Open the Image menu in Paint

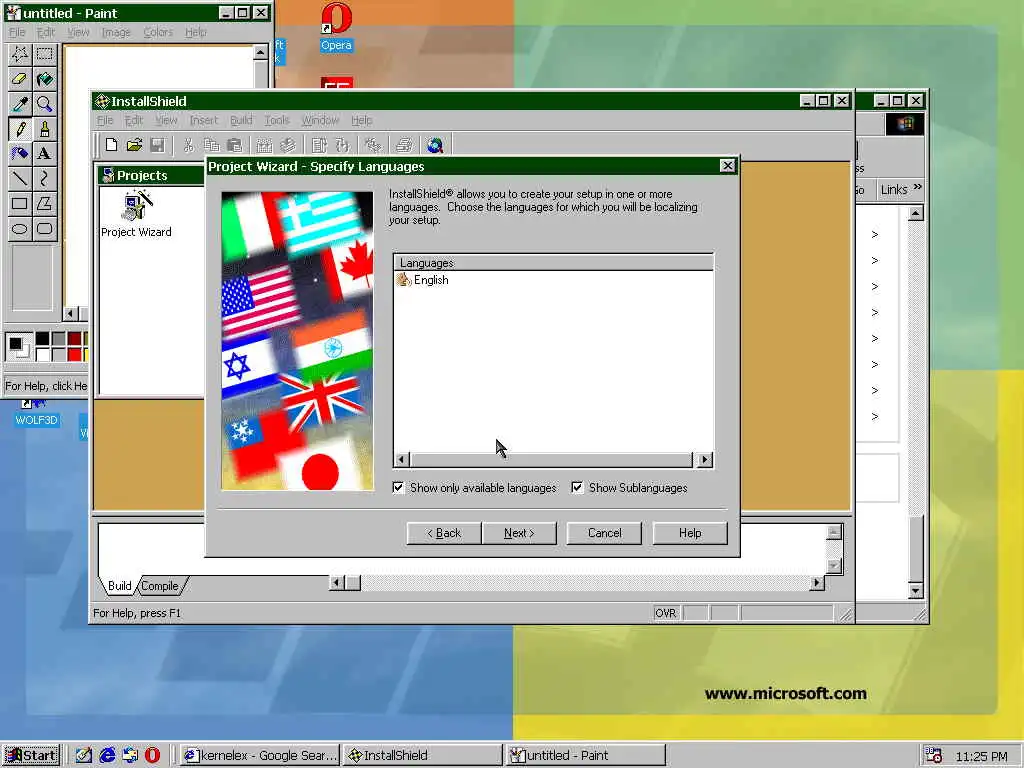(x=116, y=32)
